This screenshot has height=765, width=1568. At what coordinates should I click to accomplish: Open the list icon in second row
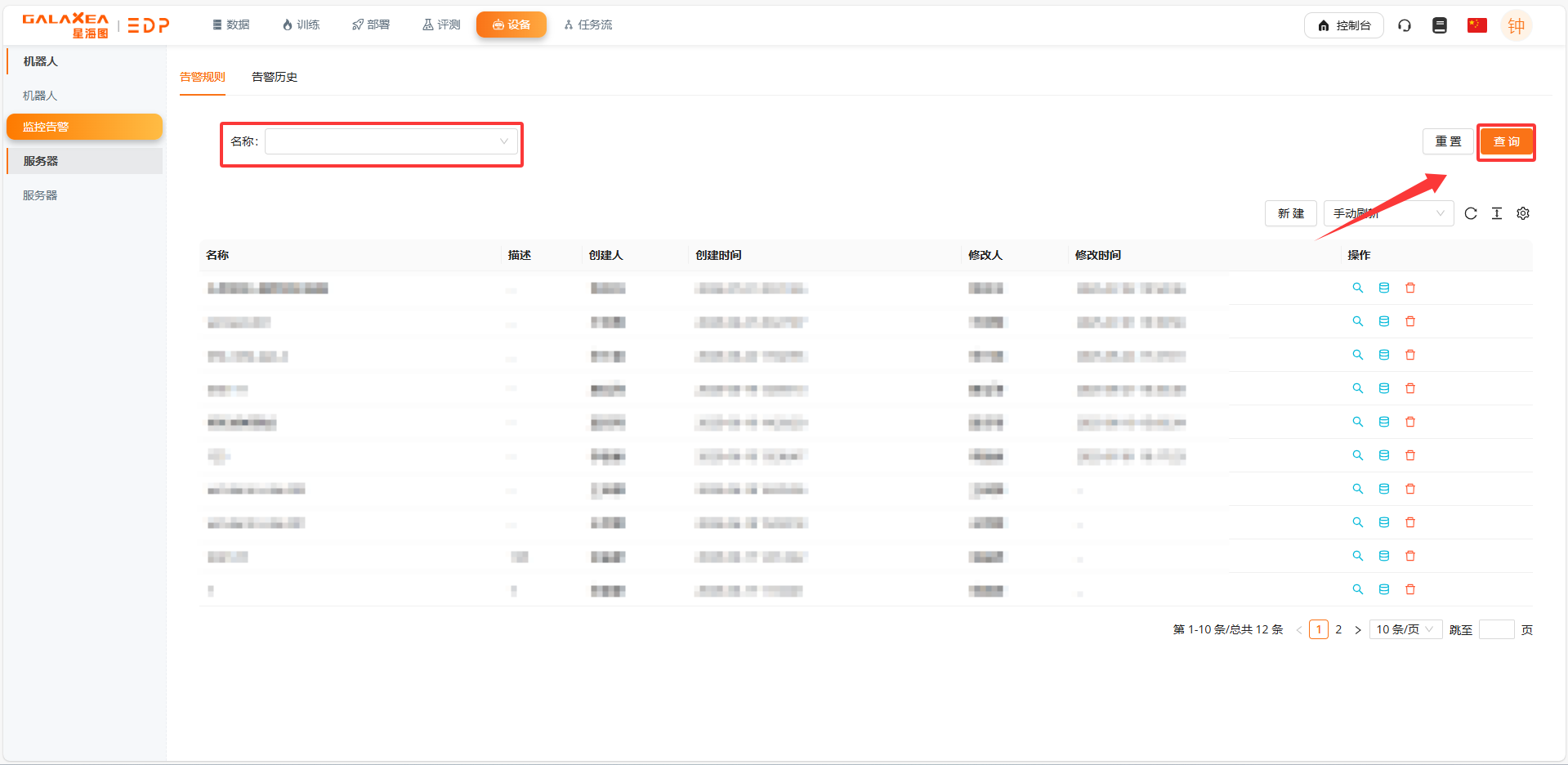click(1384, 321)
